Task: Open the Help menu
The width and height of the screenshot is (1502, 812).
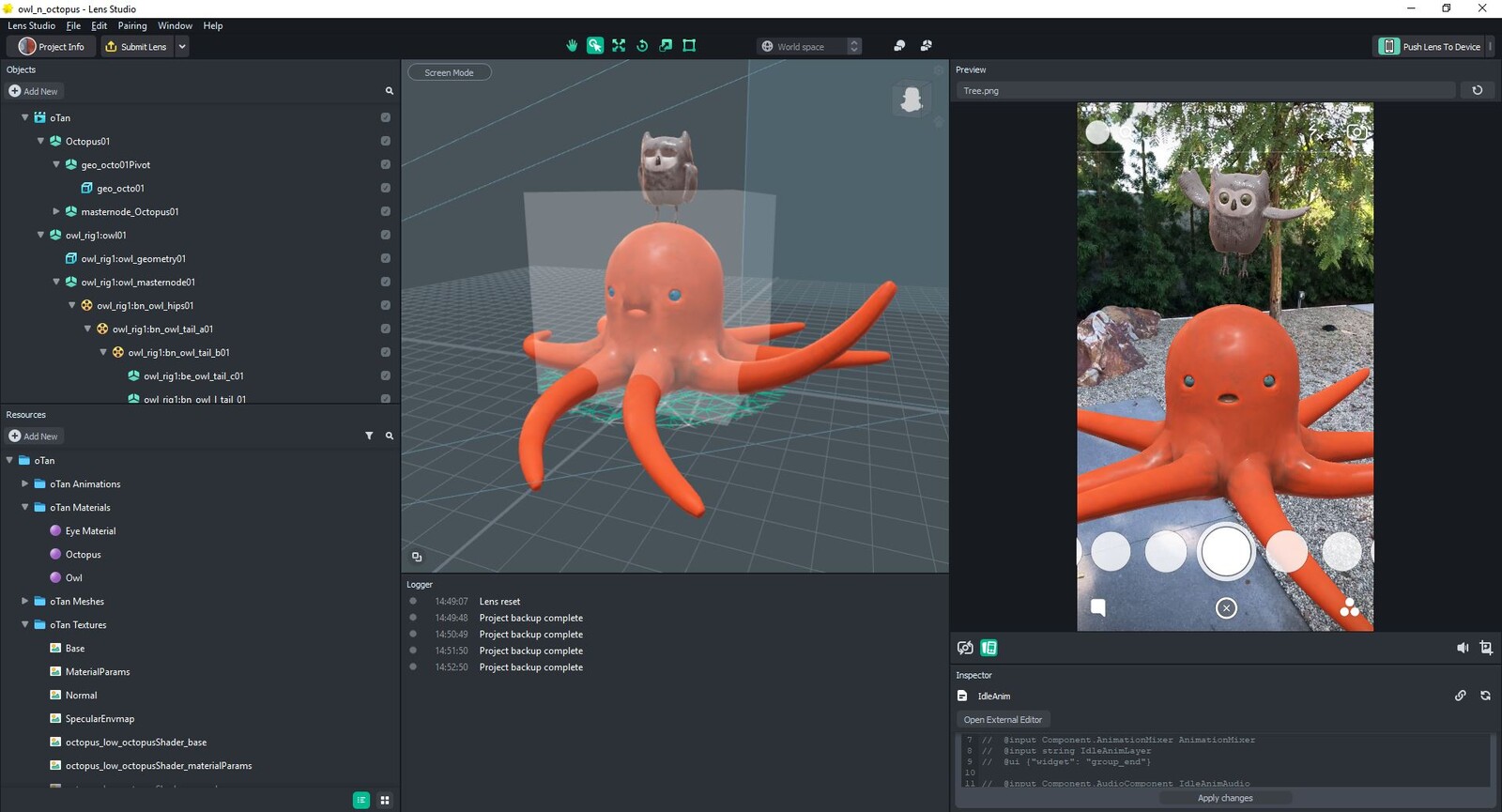Action: 213,25
